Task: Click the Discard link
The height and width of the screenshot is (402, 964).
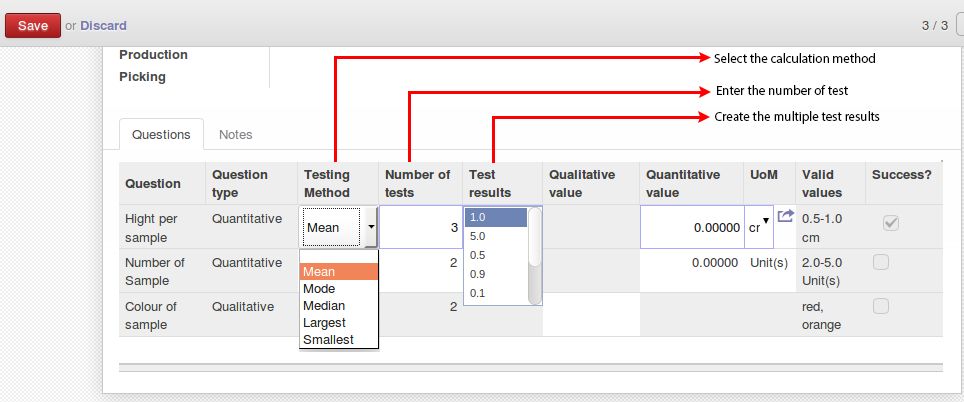Action: (x=103, y=26)
